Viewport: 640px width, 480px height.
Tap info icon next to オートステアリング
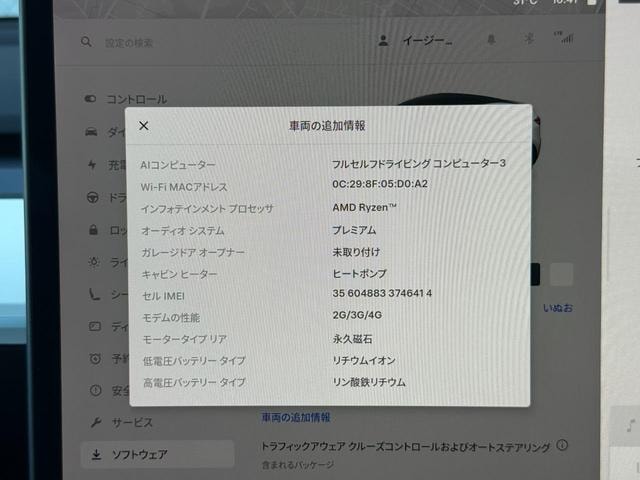pyautogui.click(x=562, y=444)
